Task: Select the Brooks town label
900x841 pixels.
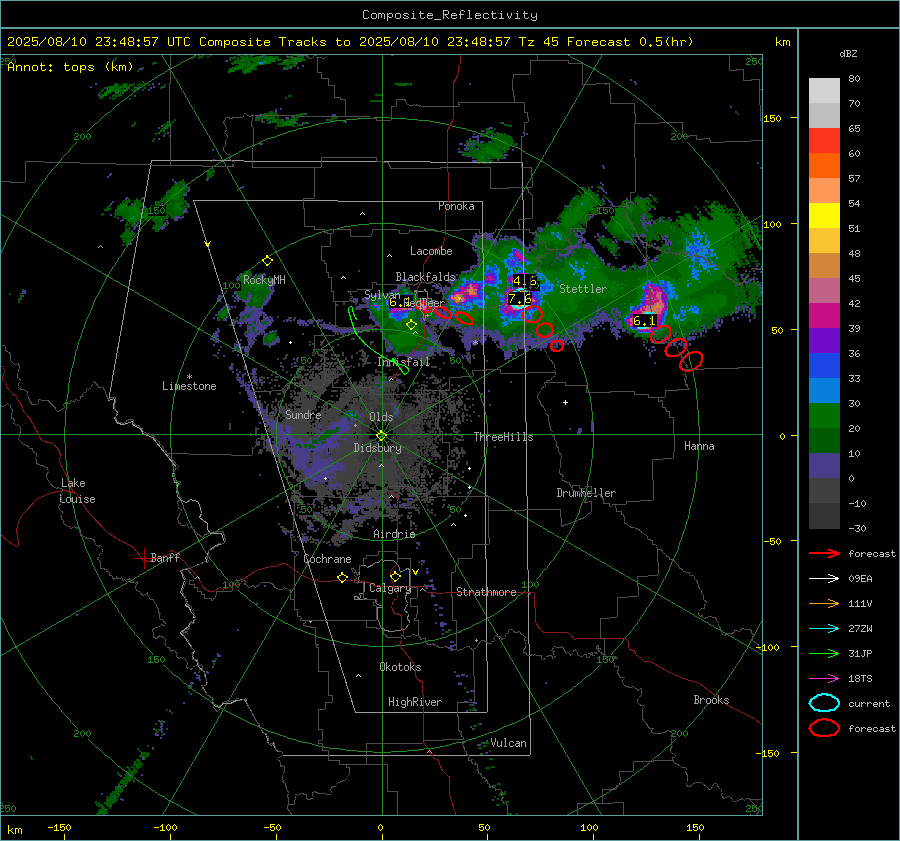Action: (x=711, y=700)
